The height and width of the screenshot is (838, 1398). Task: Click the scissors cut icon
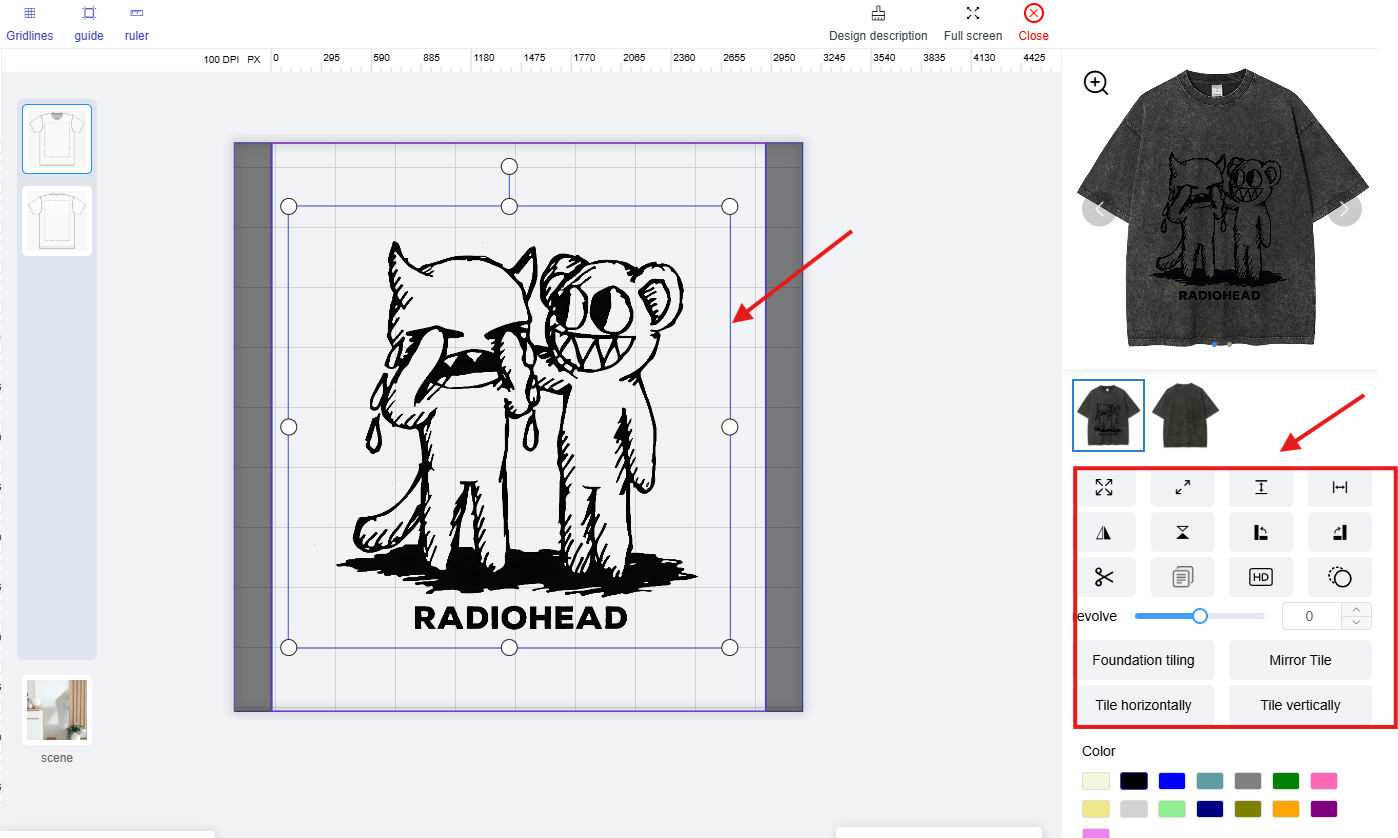tap(1104, 577)
